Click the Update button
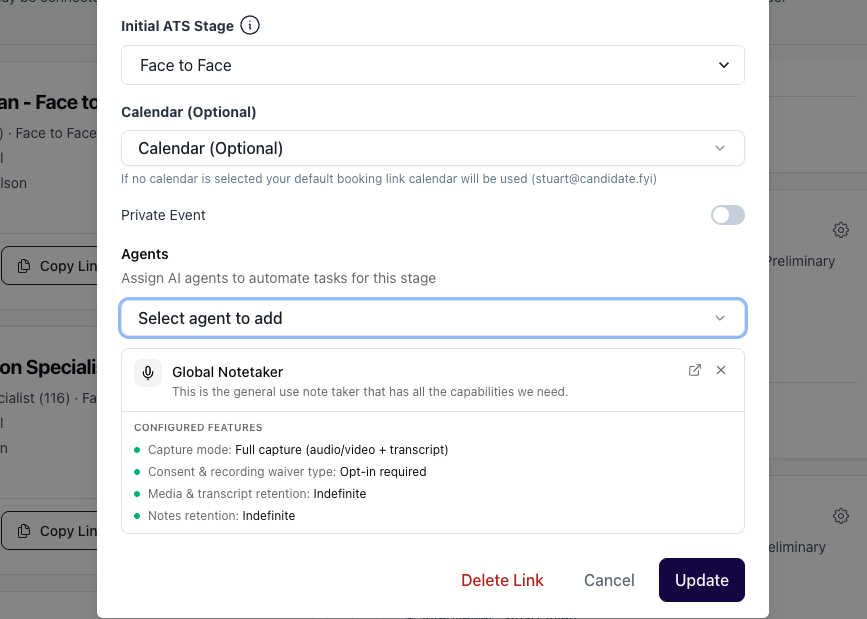The image size is (867, 619). tap(702, 580)
